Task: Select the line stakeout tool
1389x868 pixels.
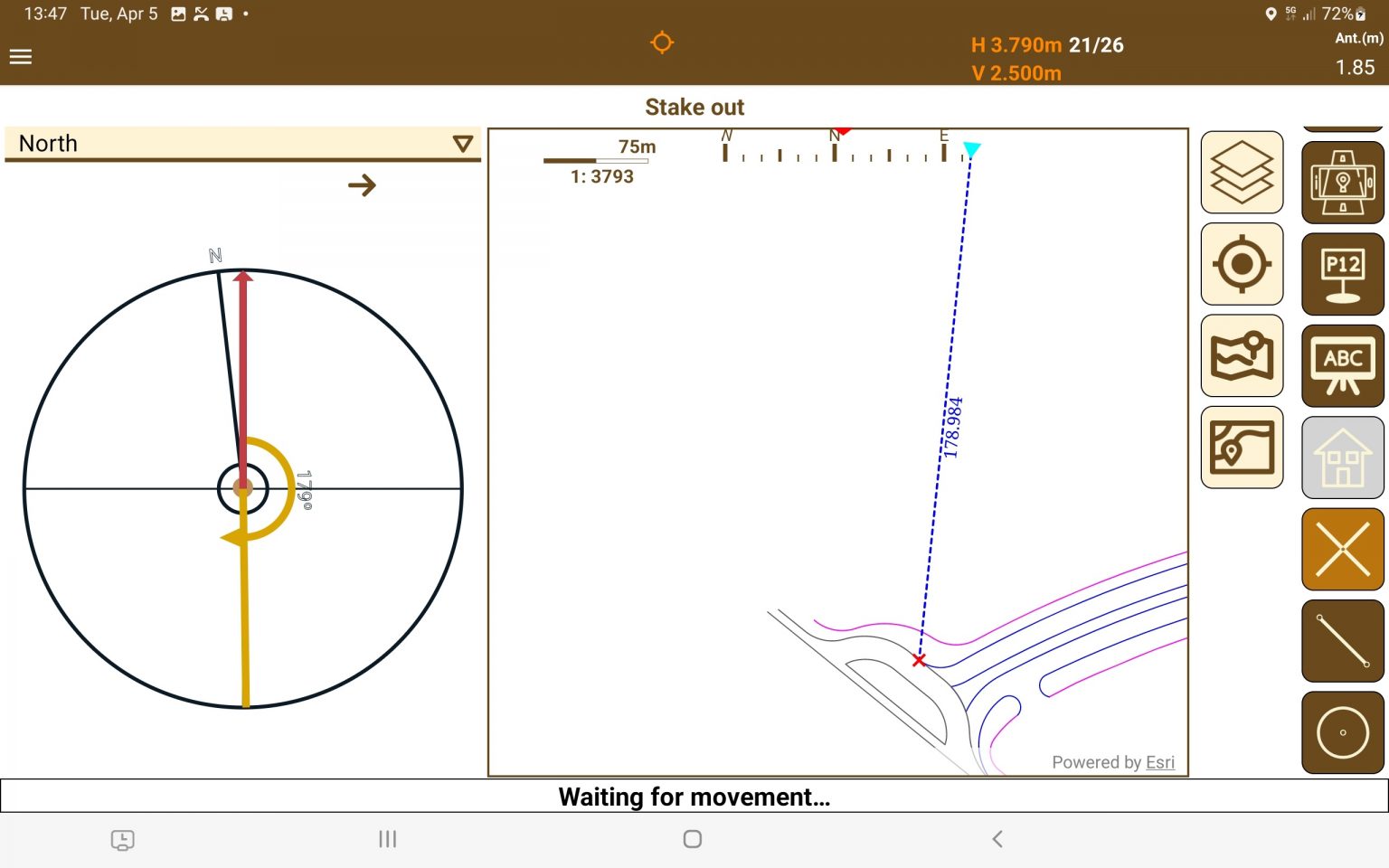Action: [x=1342, y=641]
